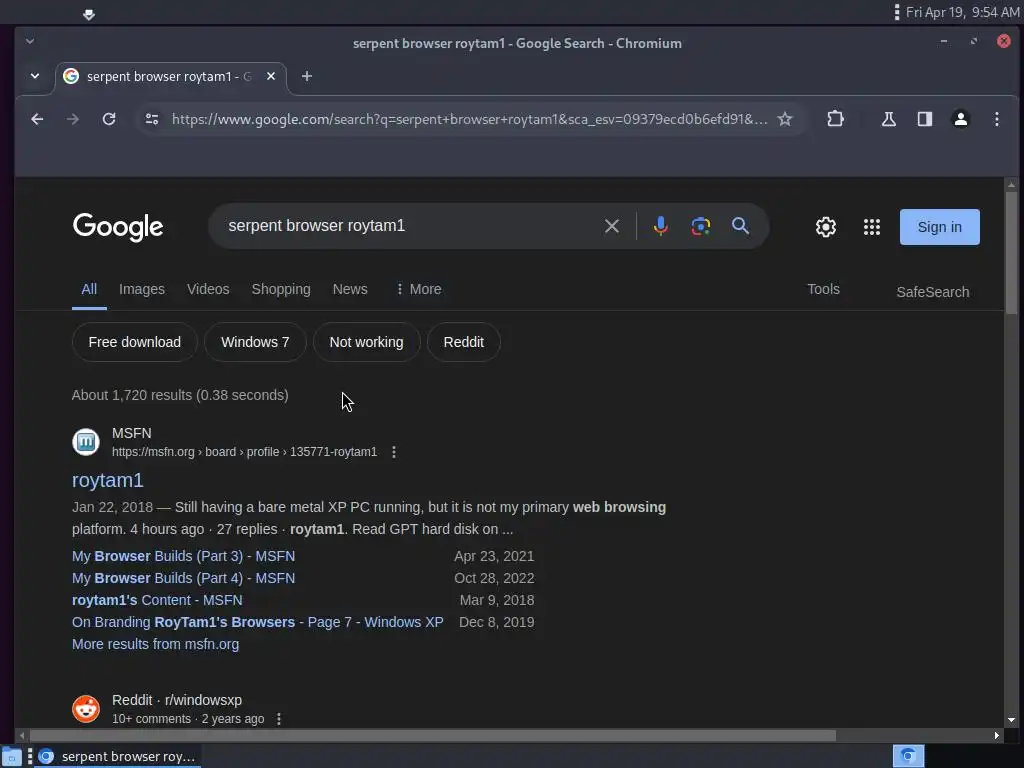Click the top panel date and time
The image size is (1024, 768).
962,12
